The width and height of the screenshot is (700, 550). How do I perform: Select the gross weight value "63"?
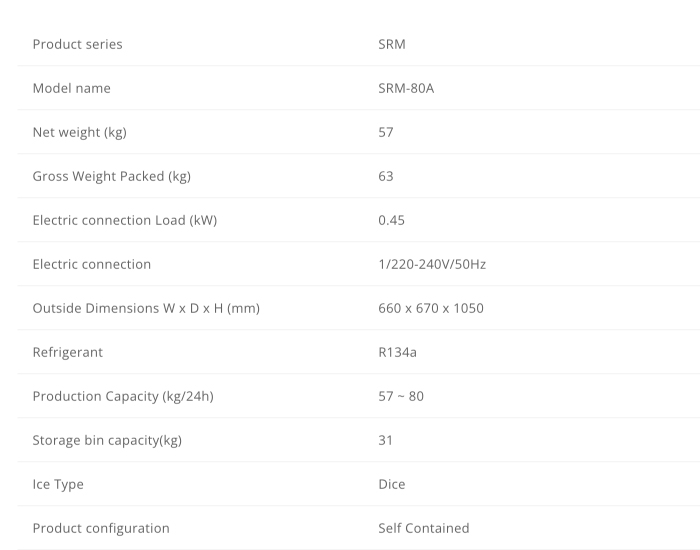[386, 176]
